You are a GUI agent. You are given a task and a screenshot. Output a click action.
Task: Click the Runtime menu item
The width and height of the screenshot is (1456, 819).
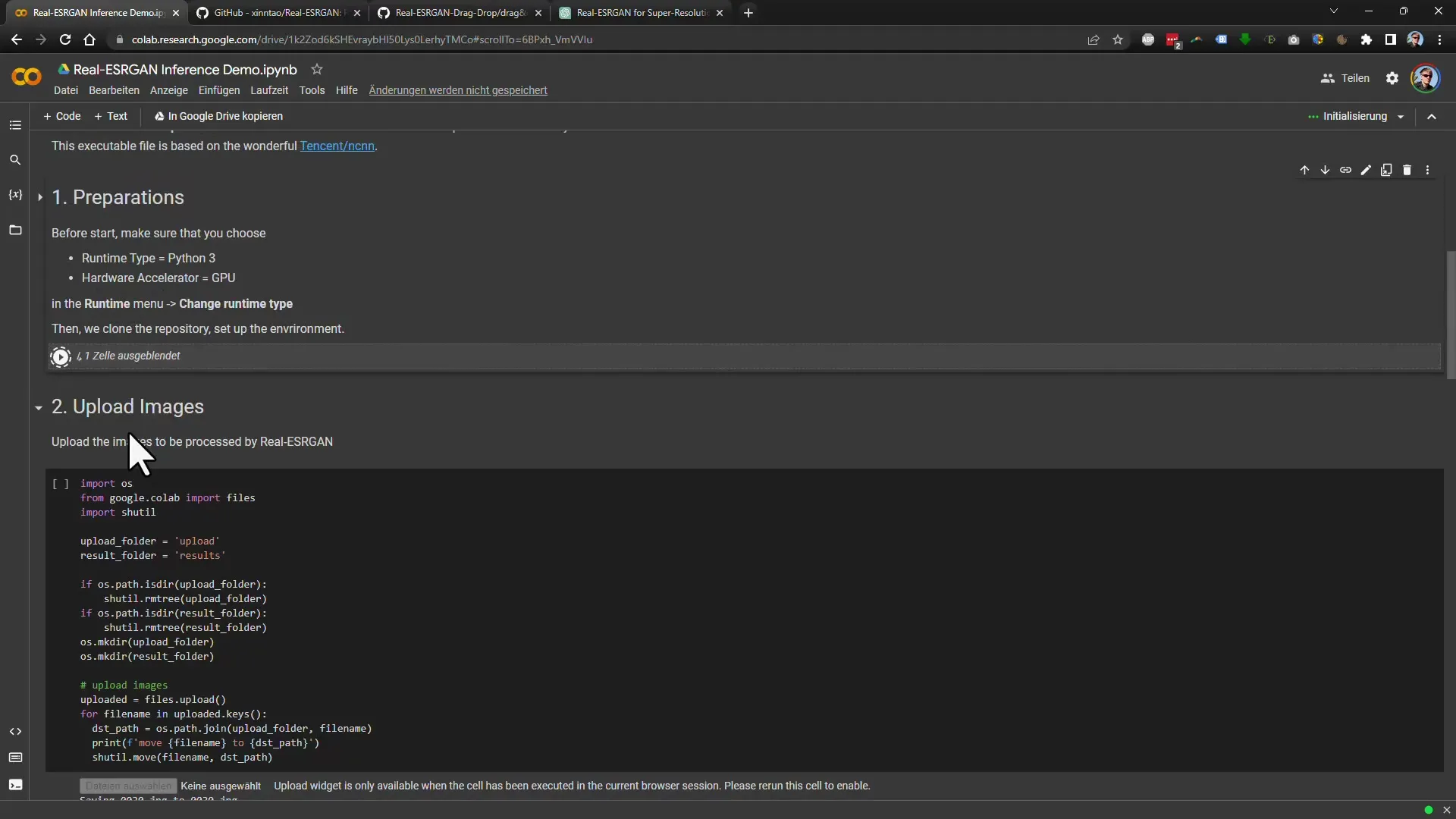(270, 90)
